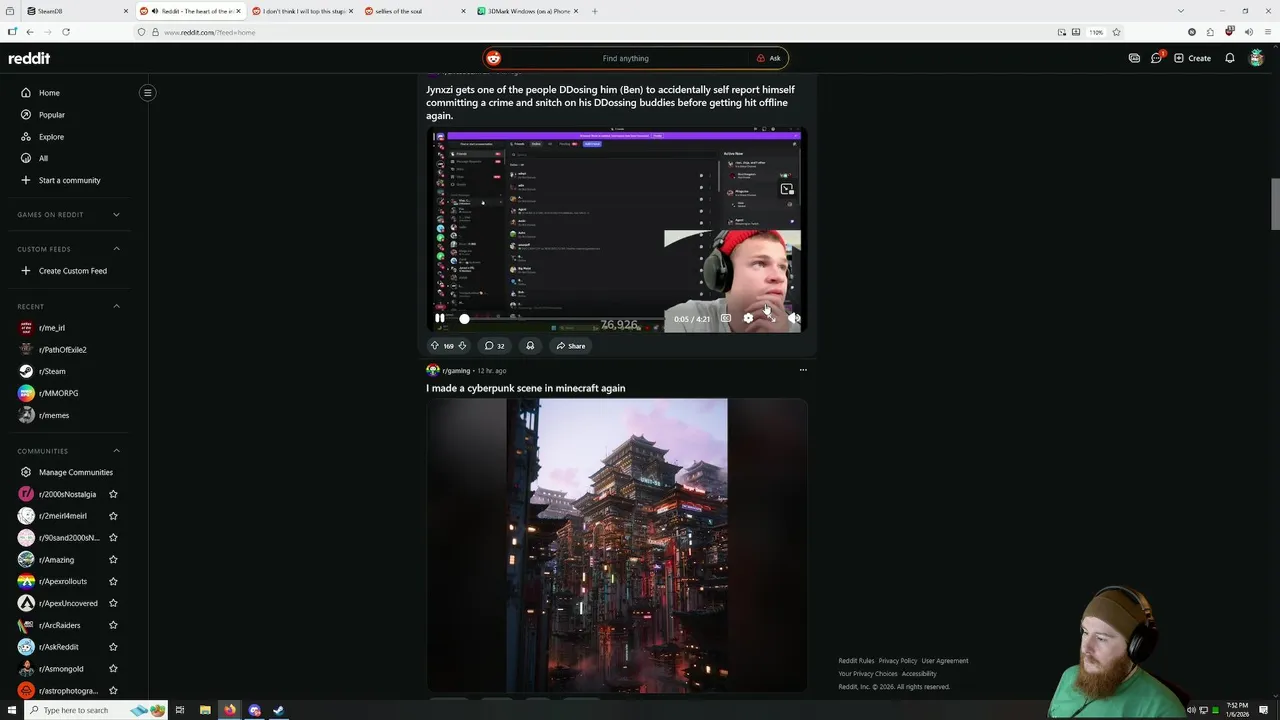The image size is (1280, 720).
Task: Favorite r/2meirl4meirl with its star
Action: click(113, 516)
